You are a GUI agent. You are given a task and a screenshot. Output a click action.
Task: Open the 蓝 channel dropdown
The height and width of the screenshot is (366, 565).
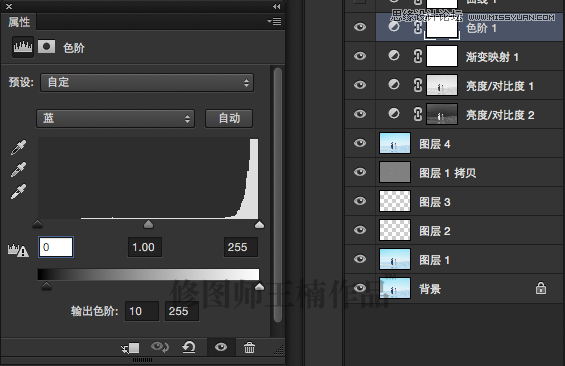click(115, 119)
